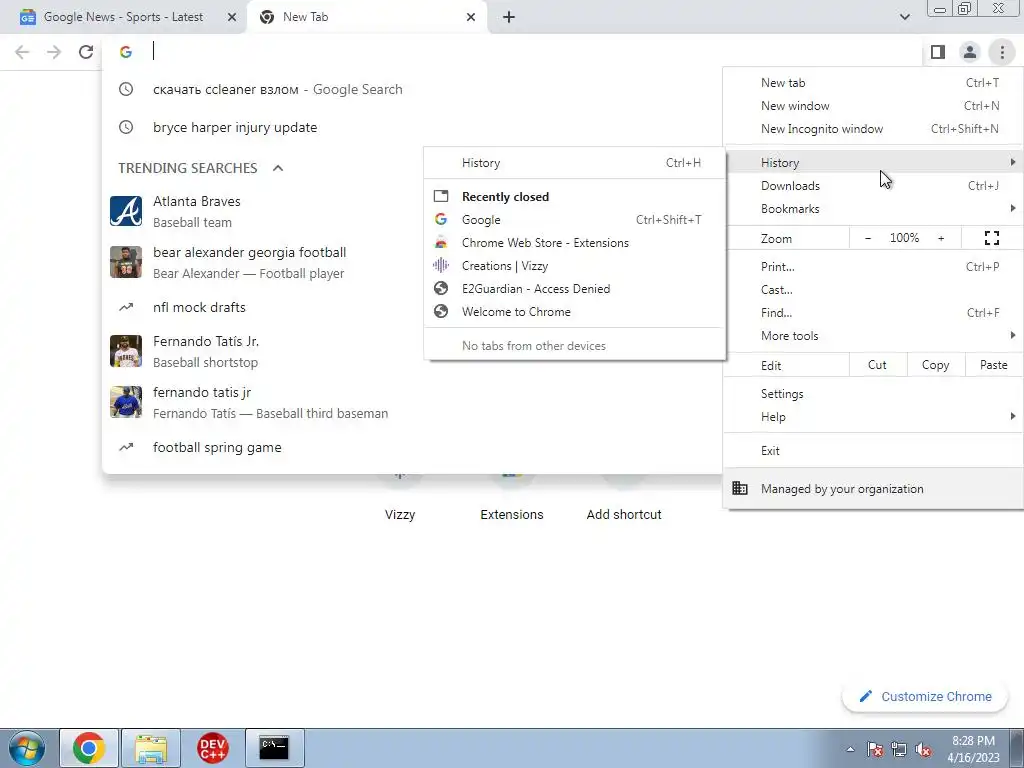Click the Customize Chrome button

925,696
